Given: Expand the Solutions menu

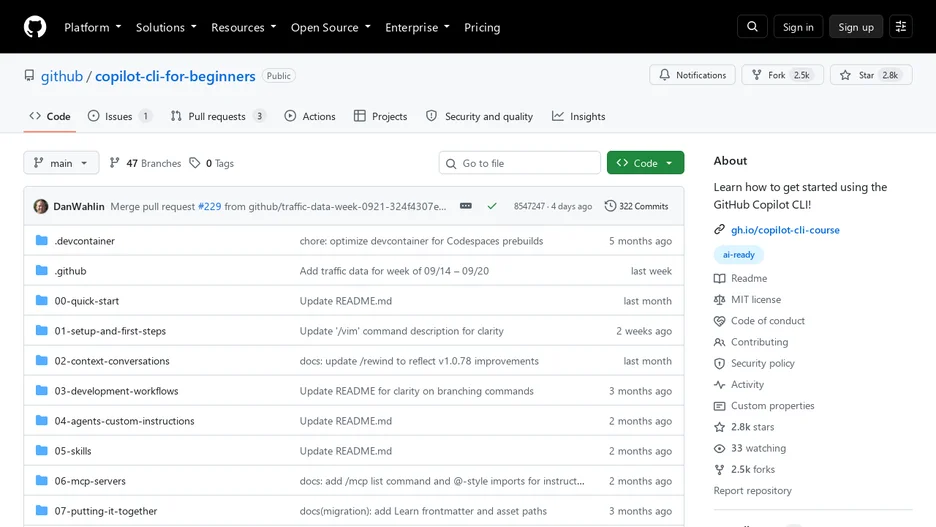Looking at the screenshot, I should coord(166,27).
